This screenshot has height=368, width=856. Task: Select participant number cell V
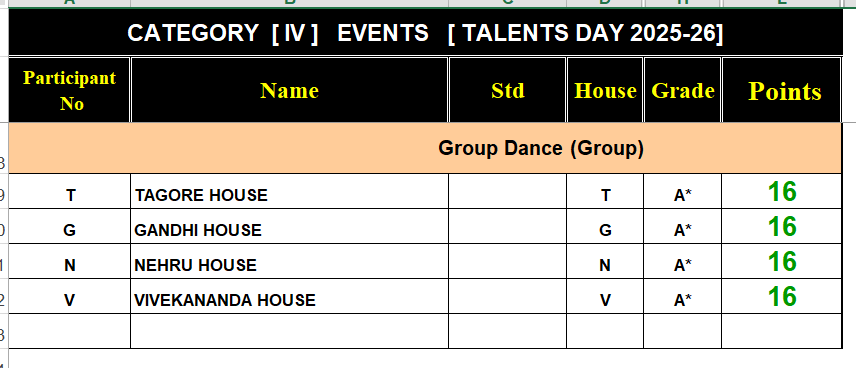[69, 296]
